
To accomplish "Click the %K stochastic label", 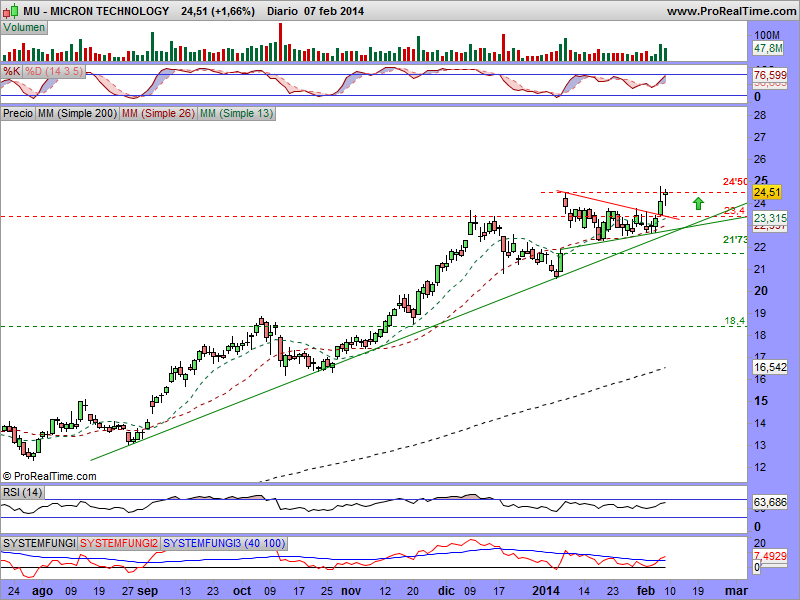I will click(11, 71).
